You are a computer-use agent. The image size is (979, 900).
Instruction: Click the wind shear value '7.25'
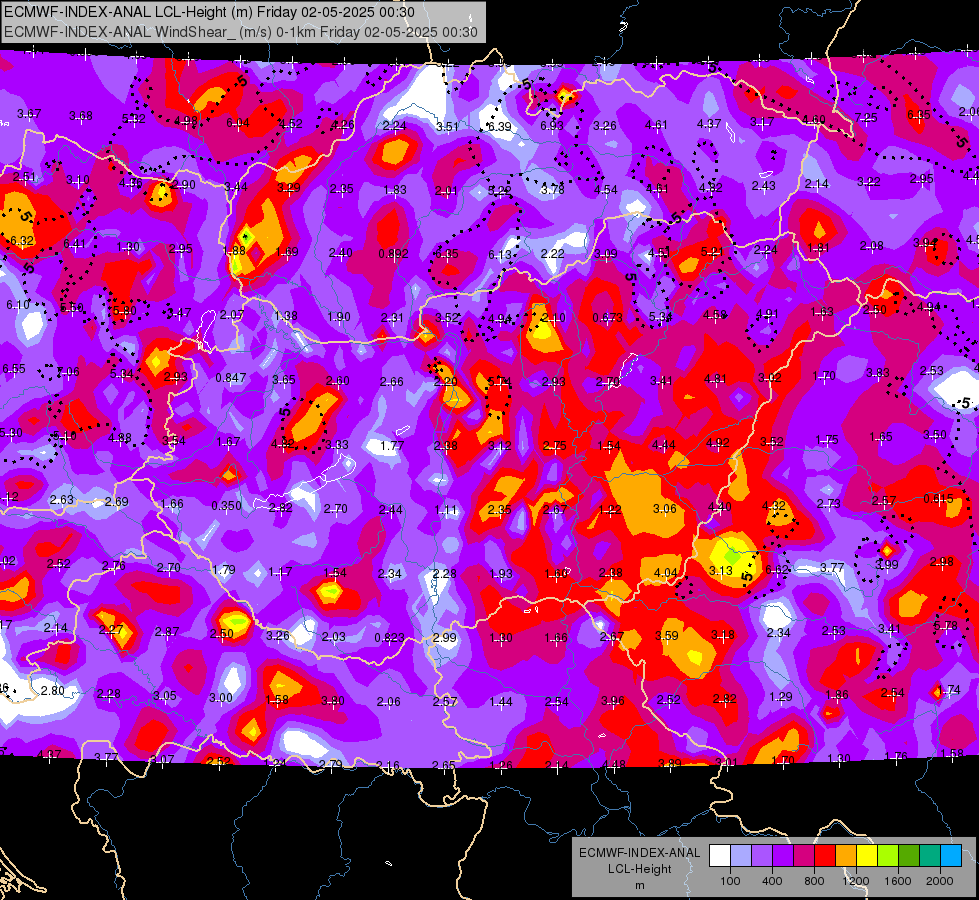pyautogui.click(x=866, y=117)
